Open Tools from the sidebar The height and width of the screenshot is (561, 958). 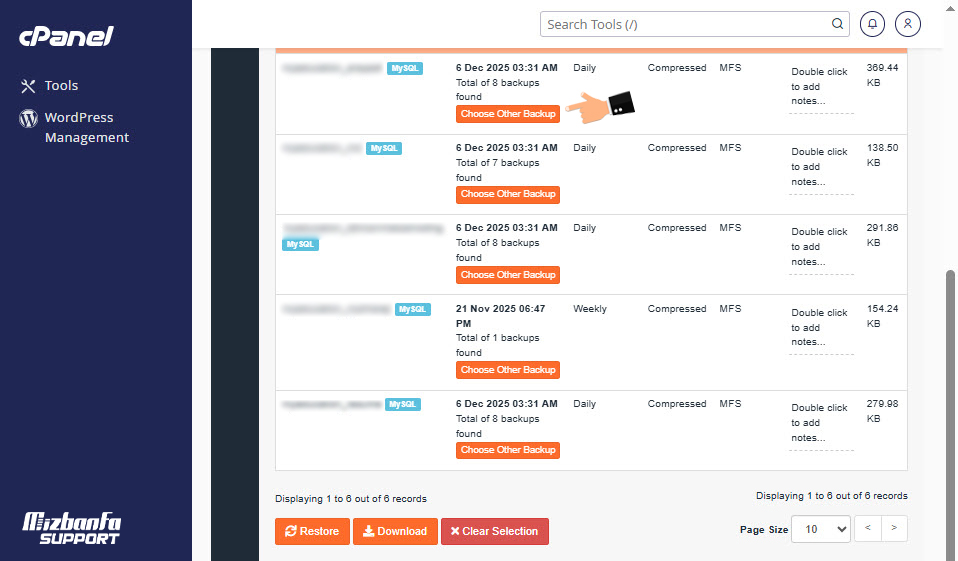tap(61, 86)
